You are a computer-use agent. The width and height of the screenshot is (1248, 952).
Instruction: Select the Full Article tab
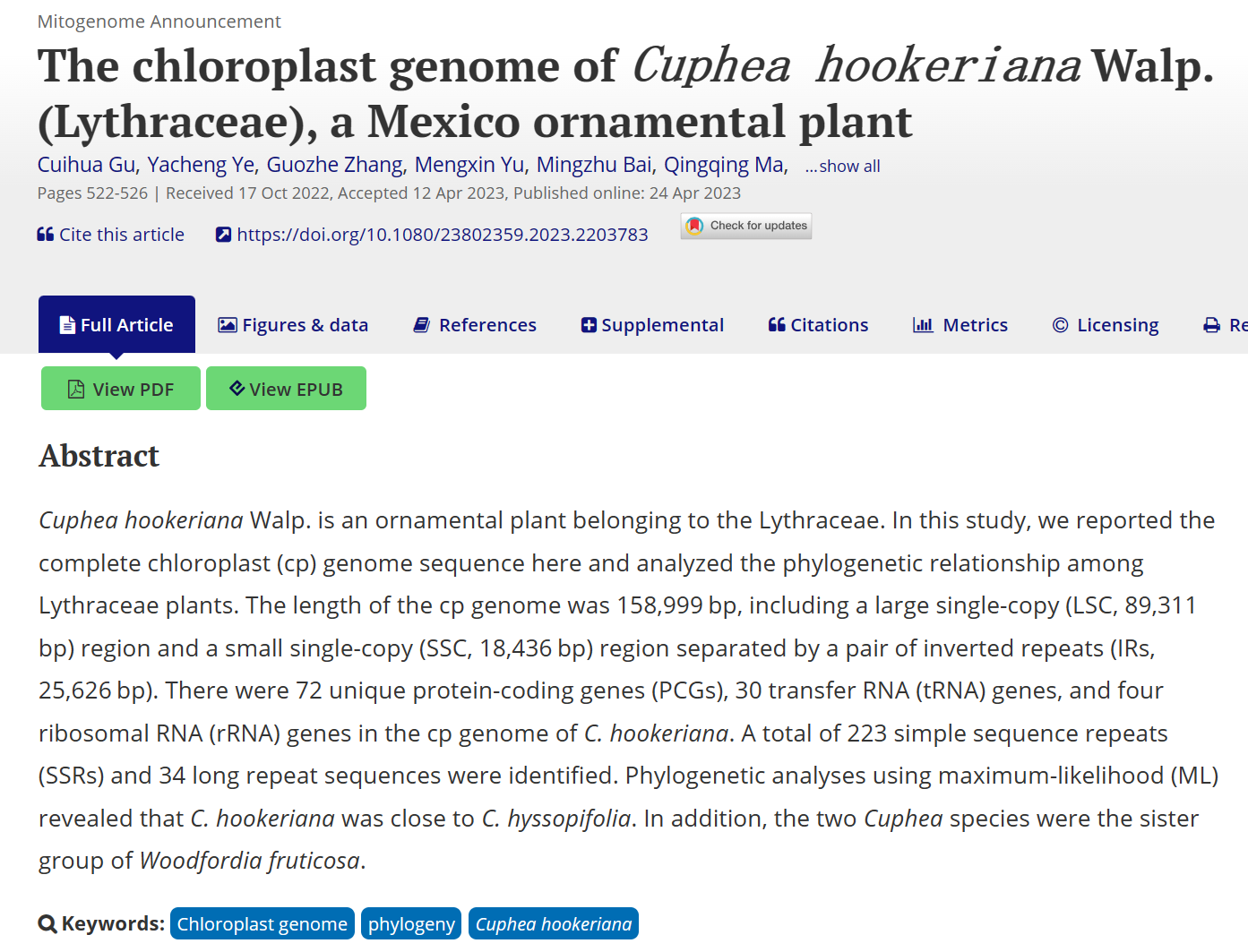tap(116, 325)
